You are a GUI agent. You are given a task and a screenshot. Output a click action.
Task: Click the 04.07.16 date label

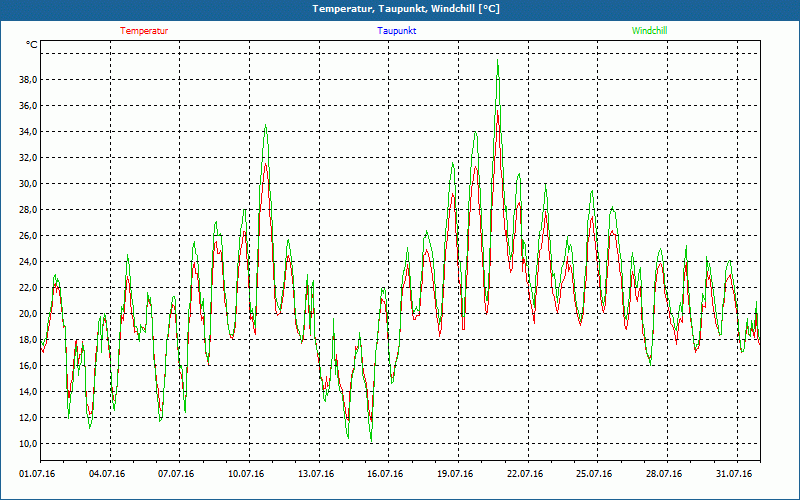click(107, 474)
